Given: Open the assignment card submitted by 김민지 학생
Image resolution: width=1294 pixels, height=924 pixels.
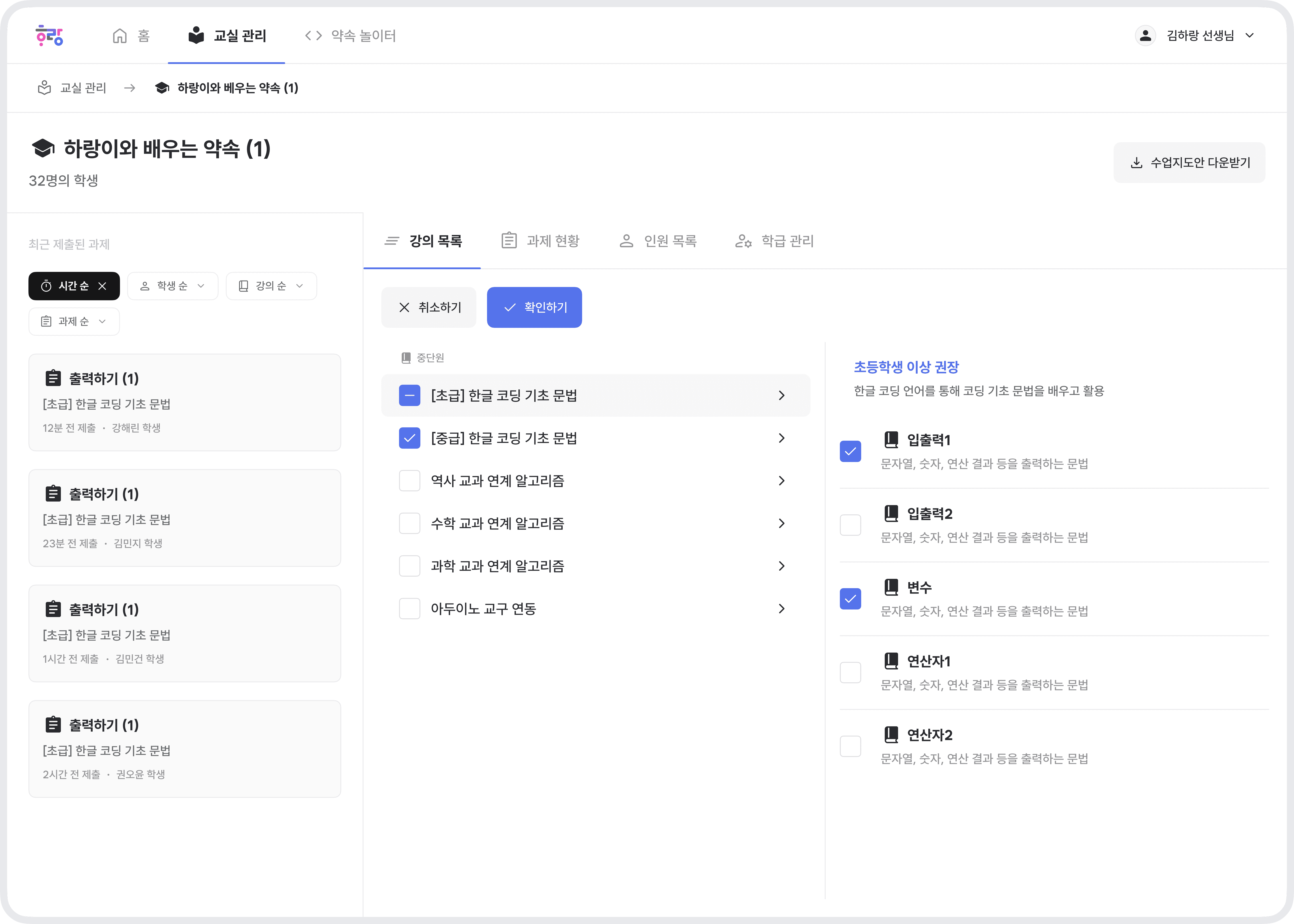Looking at the screenshot, I should coord(185,518).
